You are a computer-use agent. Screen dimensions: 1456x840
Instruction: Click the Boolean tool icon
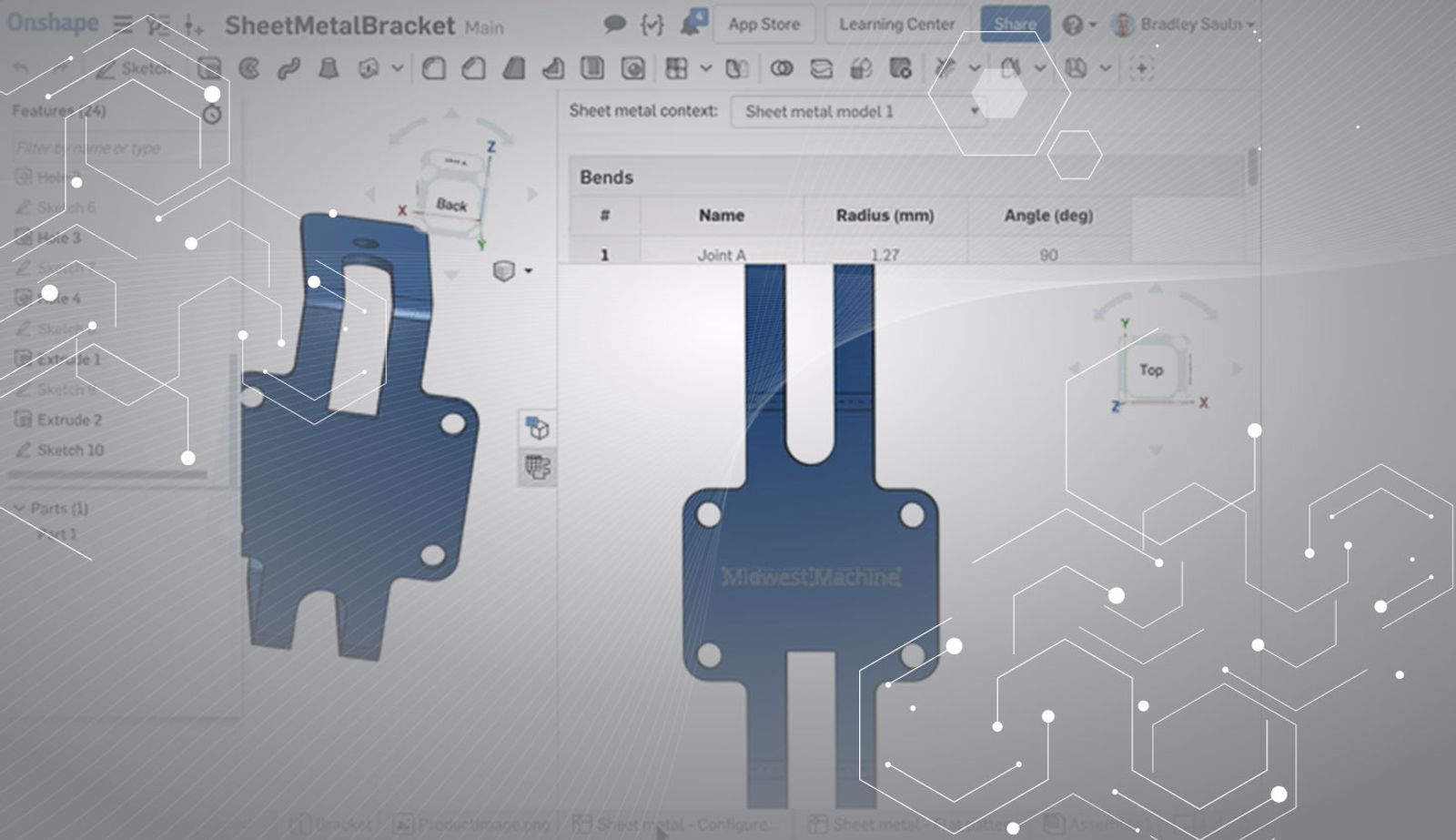782,68
